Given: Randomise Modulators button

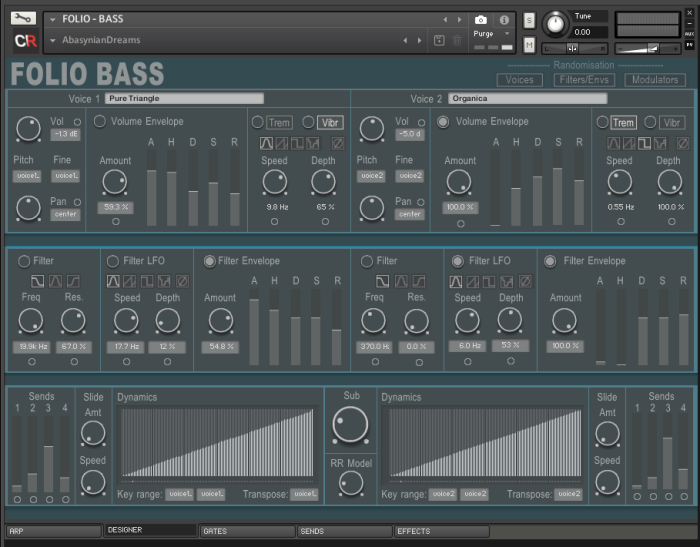Looking at the screenshot, I should (x=655, y=80).
